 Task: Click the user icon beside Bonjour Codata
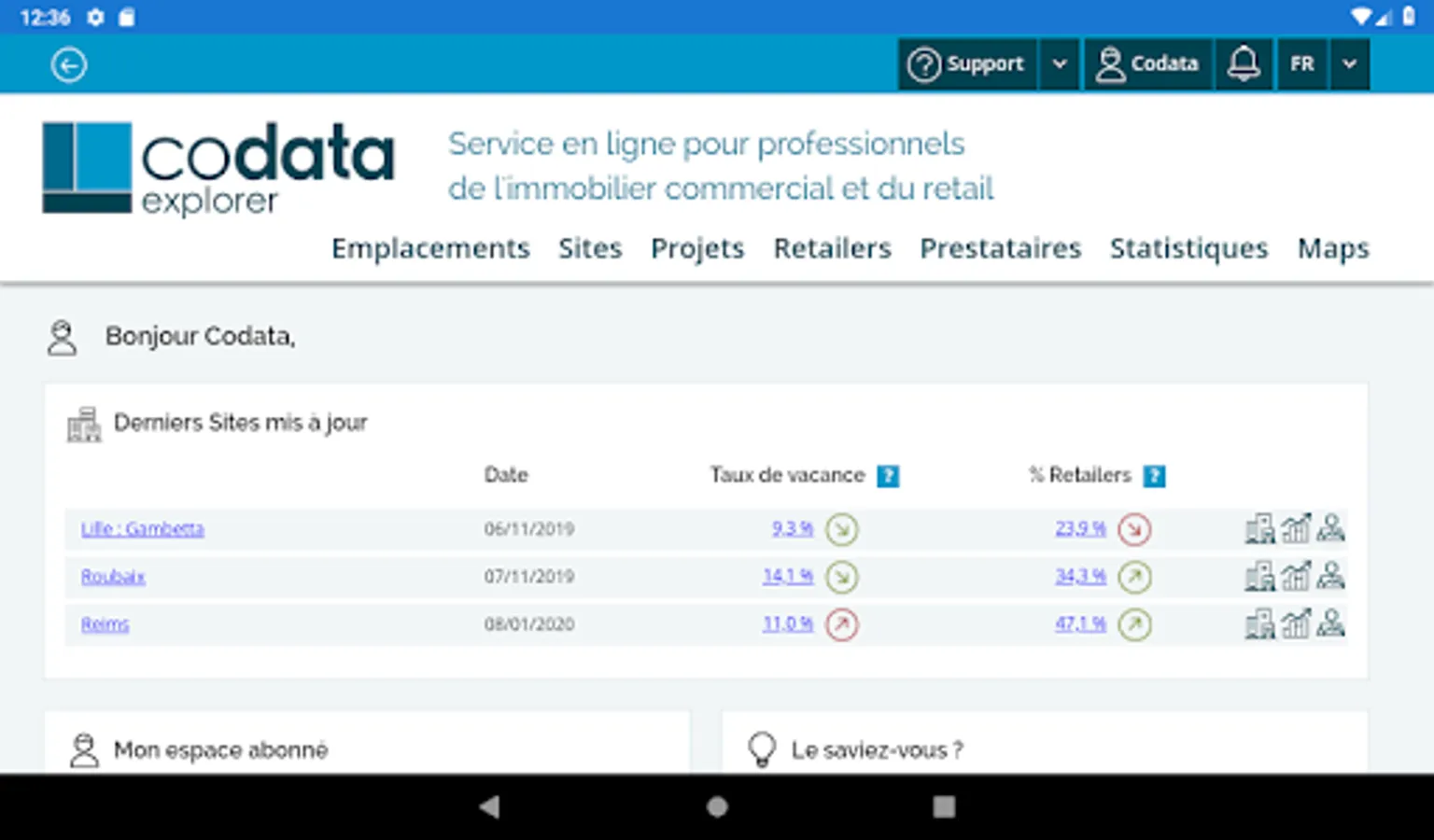(x=63, y=338)
